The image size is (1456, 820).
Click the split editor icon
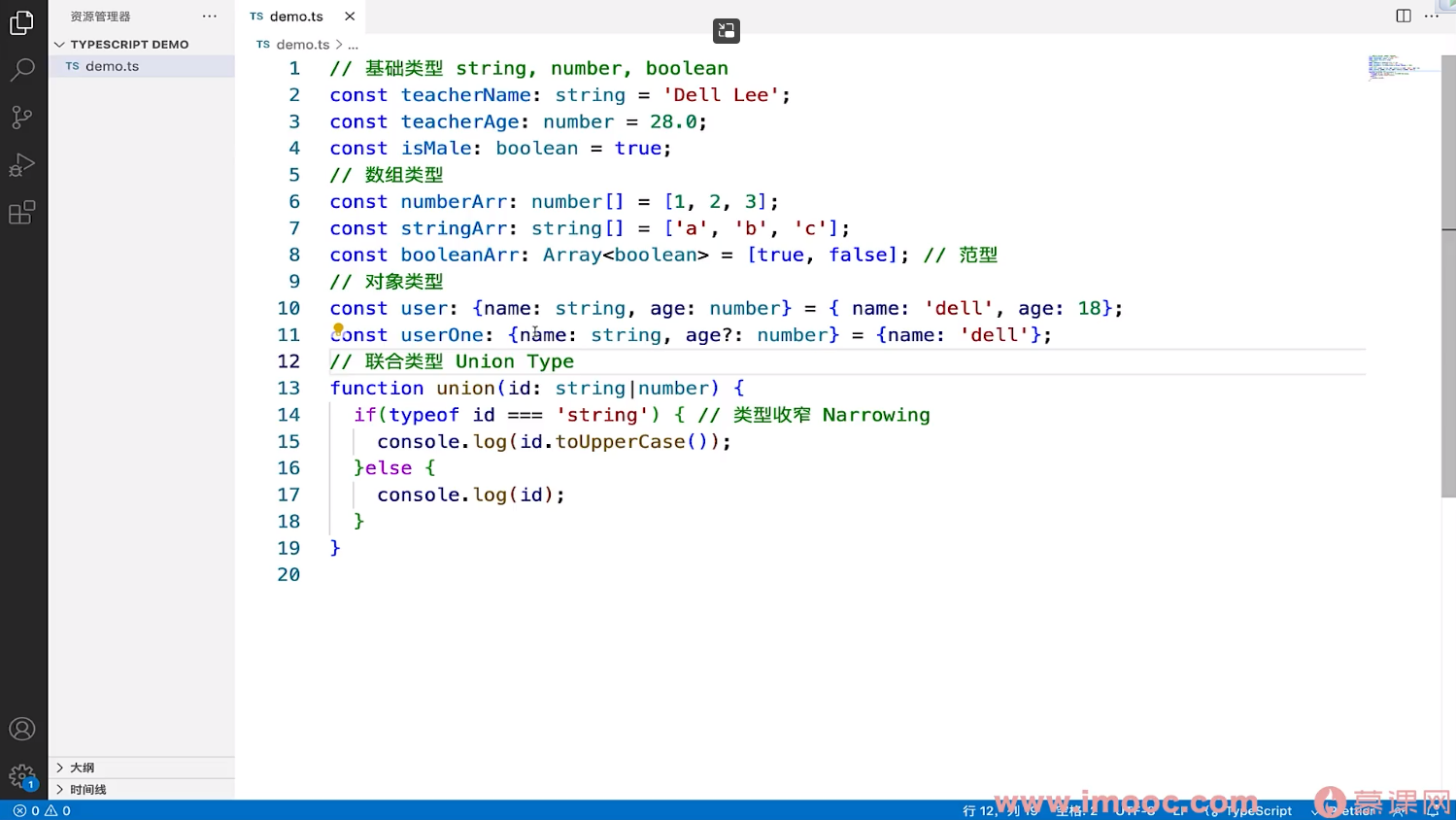tap(1403, 17)
